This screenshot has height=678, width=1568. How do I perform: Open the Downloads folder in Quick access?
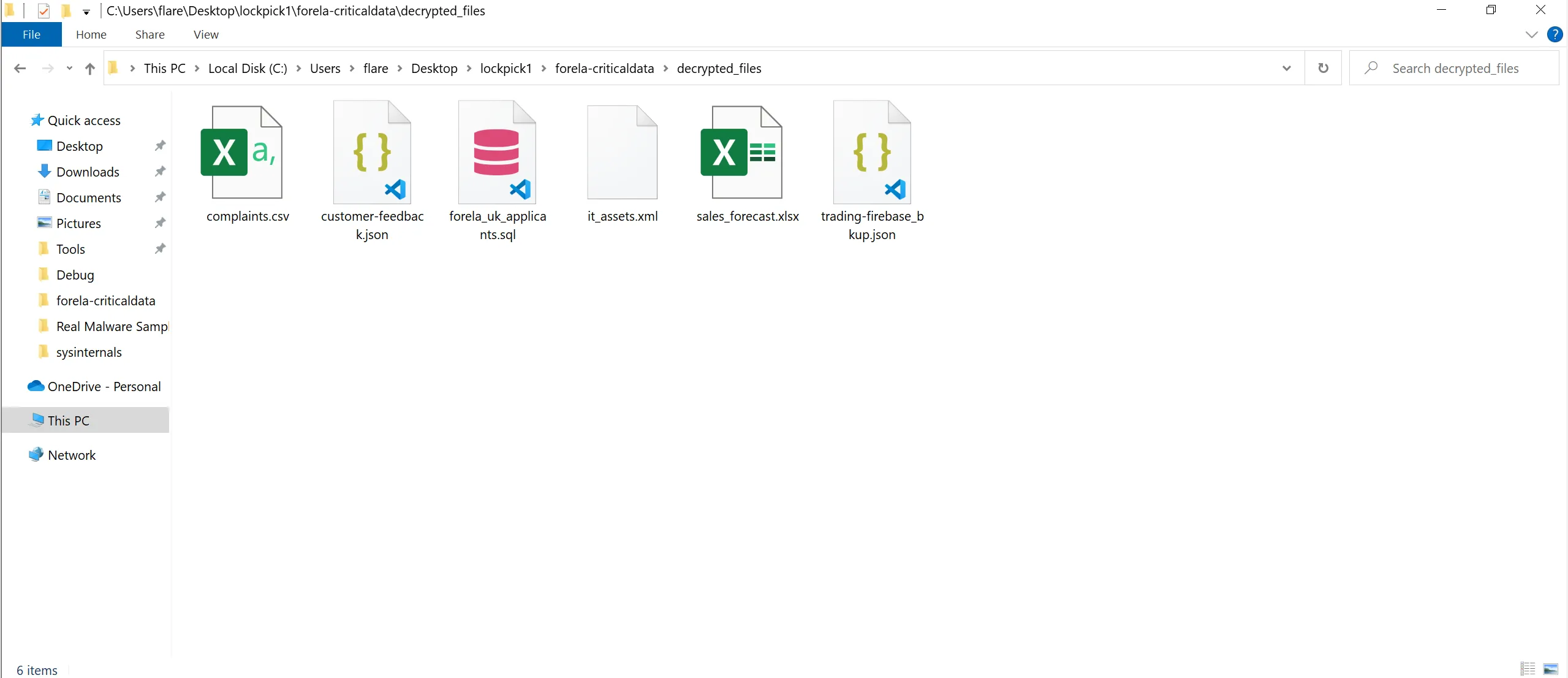click(x=88, y=172)
